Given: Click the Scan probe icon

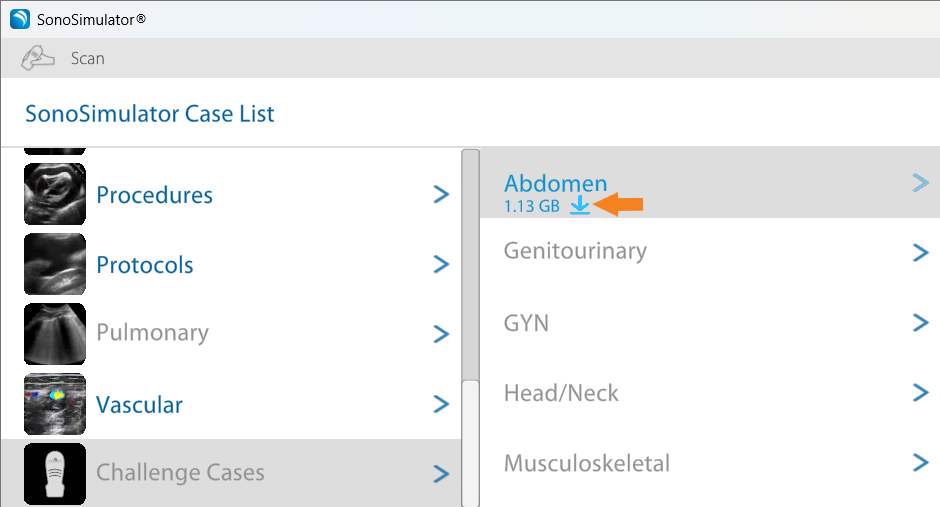Looking at the screenshot, I should [37, 58].
